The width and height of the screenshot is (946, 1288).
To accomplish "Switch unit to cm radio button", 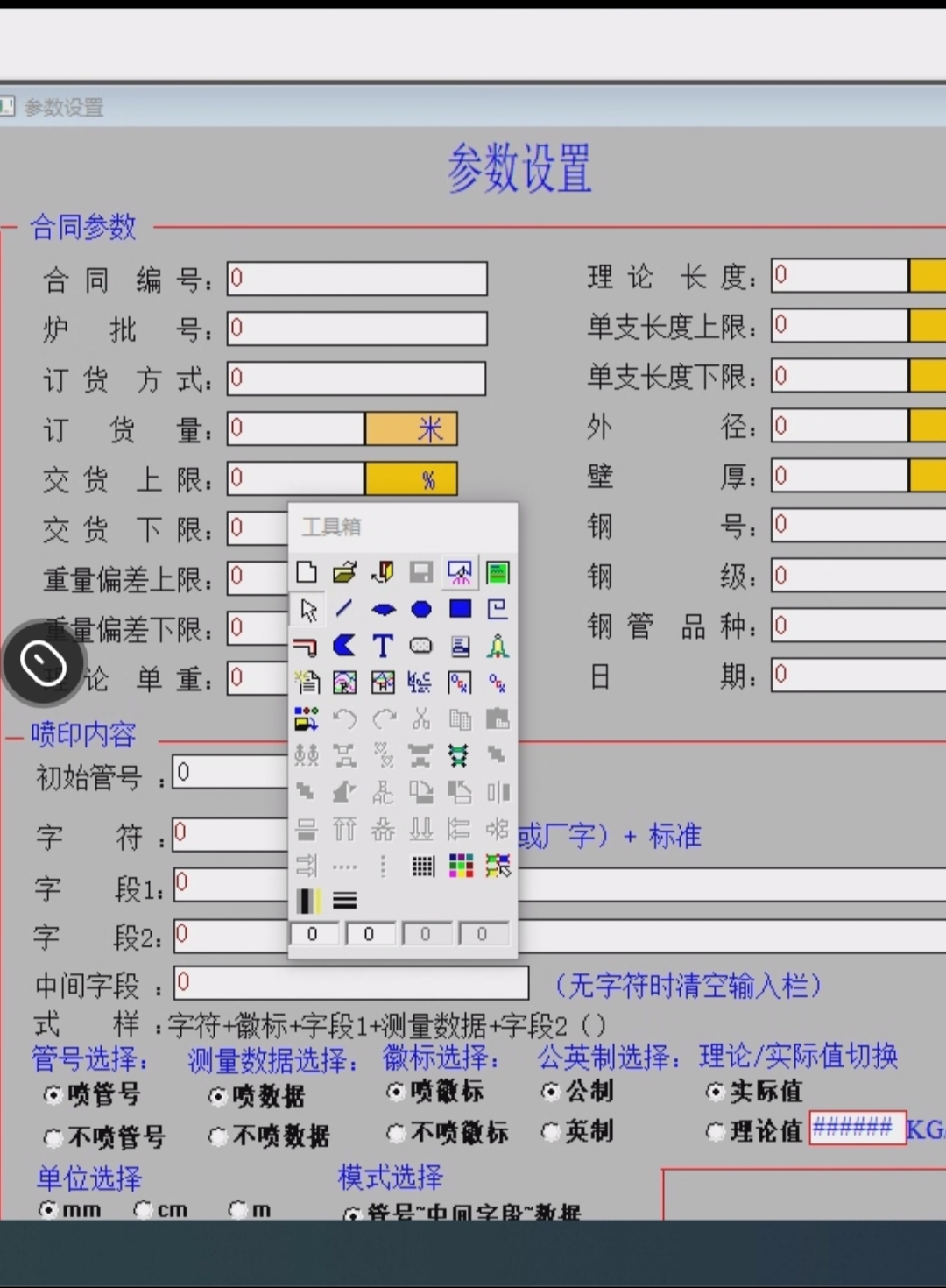I will point(143,1210).
